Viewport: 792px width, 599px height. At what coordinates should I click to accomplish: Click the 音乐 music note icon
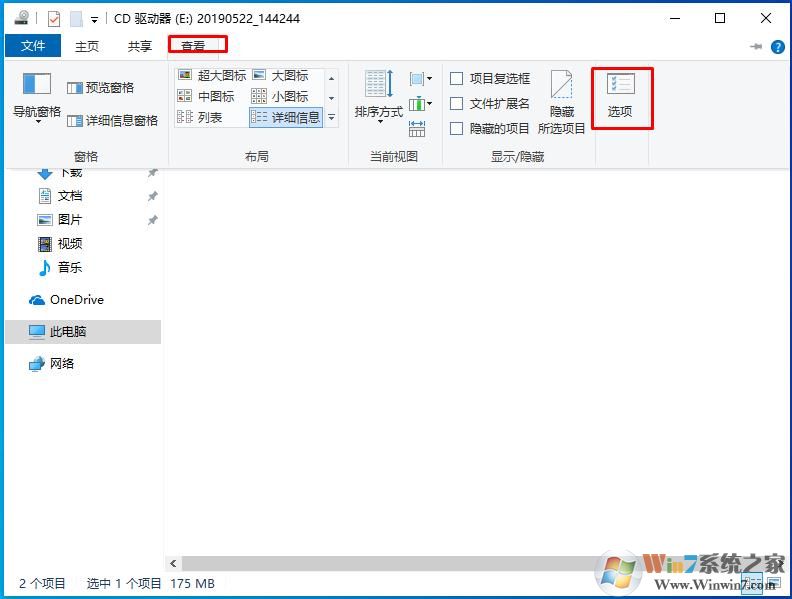coord(44,268)
